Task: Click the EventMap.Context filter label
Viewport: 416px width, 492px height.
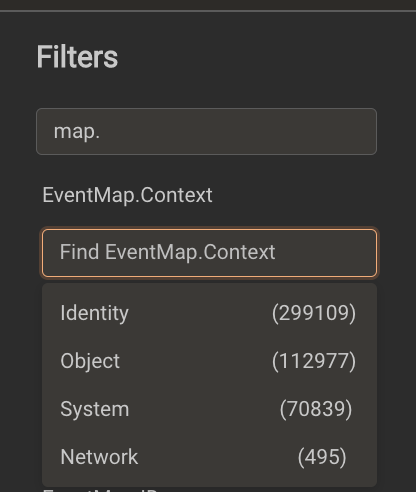Action: [x=127, y=195]
